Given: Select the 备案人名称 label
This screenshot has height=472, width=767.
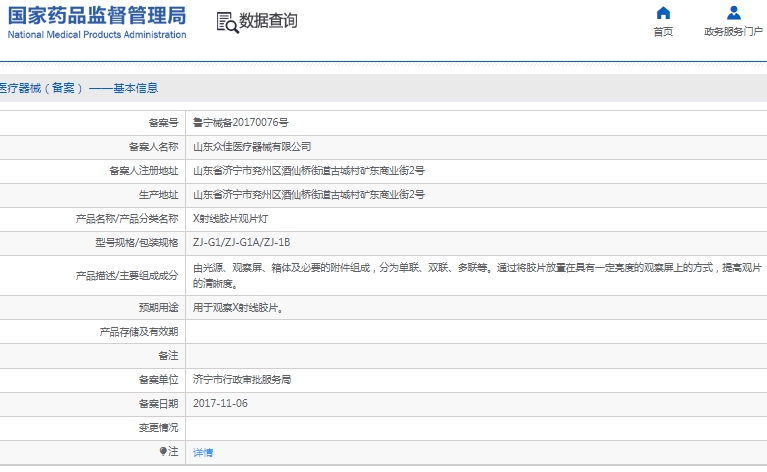Looking at the screenshot, I should click(154, 147).
